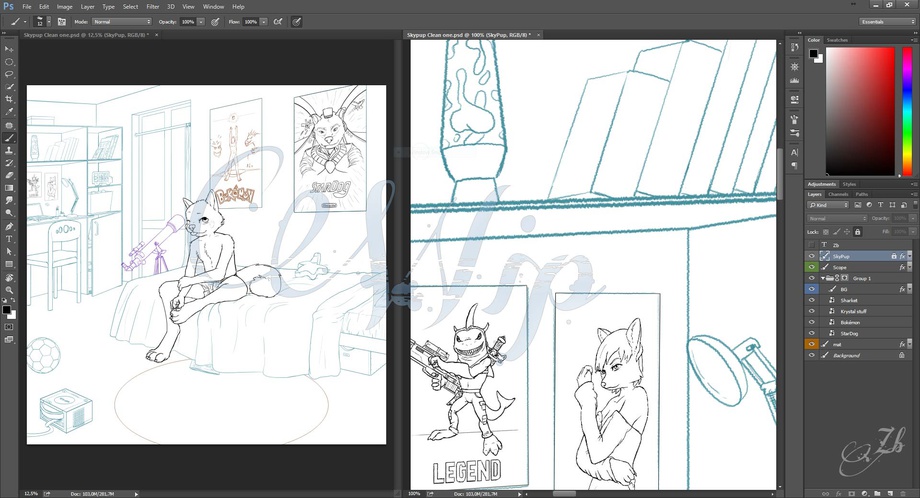Screen dimensions: 920x498
Task: Open the Filter menu
Action: pyautogui.click(x=152, y=6)
